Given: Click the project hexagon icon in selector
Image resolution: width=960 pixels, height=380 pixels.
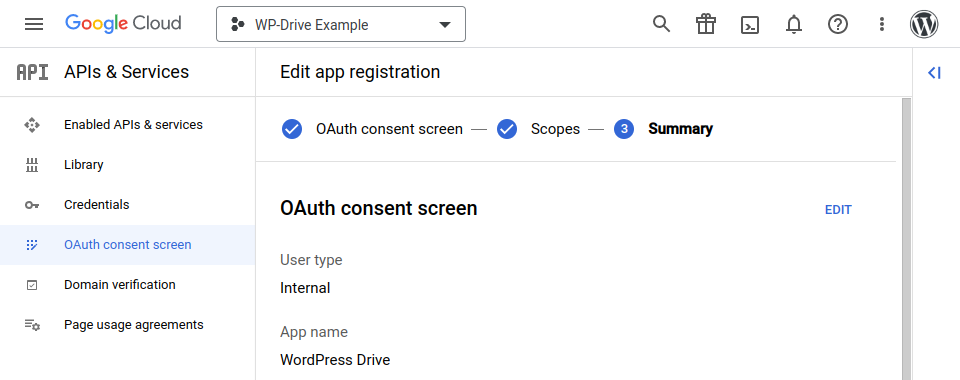Looking at the screenshot, I should pos(237,24).
